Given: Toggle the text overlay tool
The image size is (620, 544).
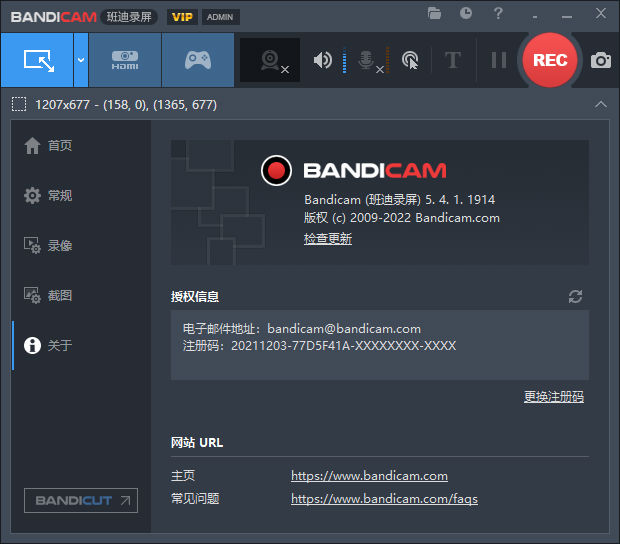Looking at the screenshot, I should (453, 60).
